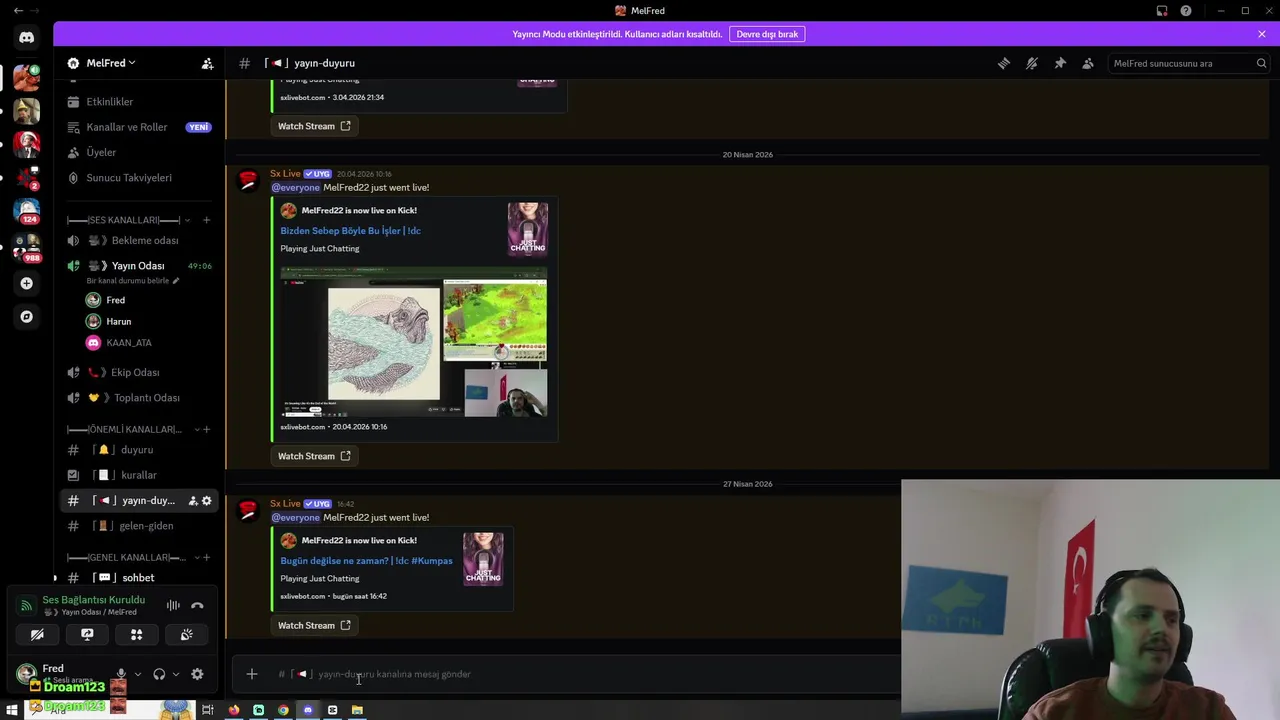The image size is (1280, 720).
Task: Open voice connection signal info icon
Action: (x=26, y=605)
